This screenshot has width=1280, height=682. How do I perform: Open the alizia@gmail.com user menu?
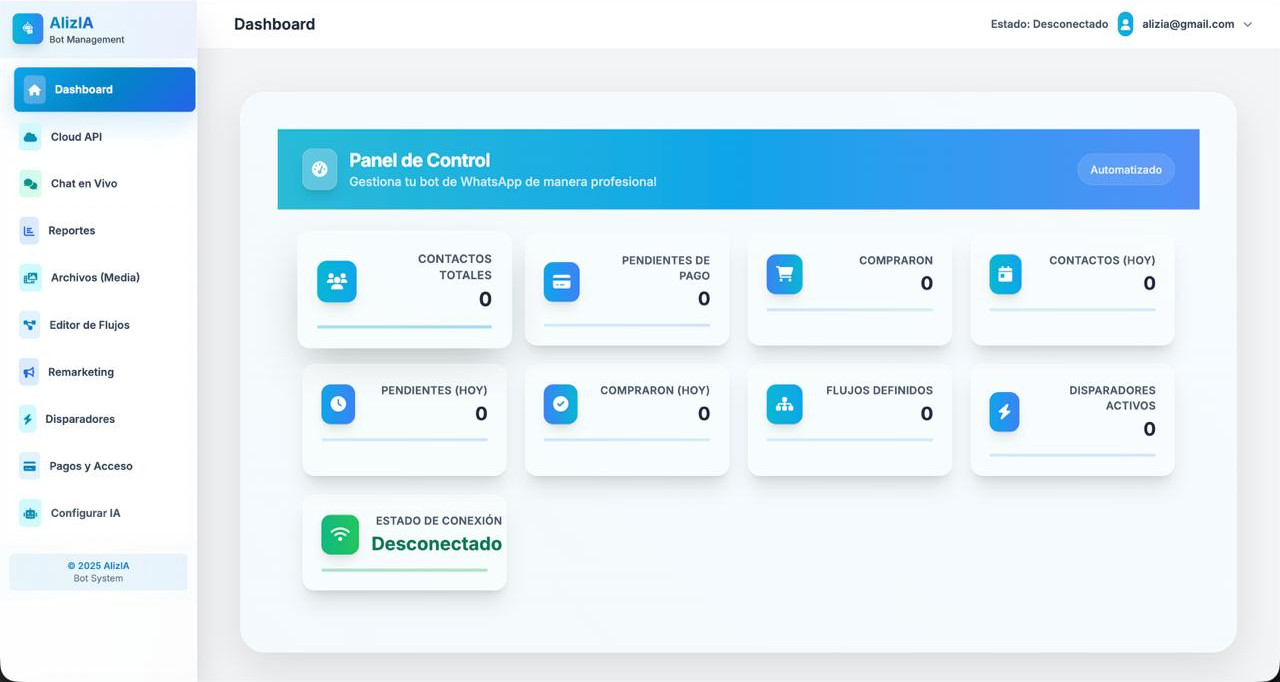click(x=1187, y=24)
